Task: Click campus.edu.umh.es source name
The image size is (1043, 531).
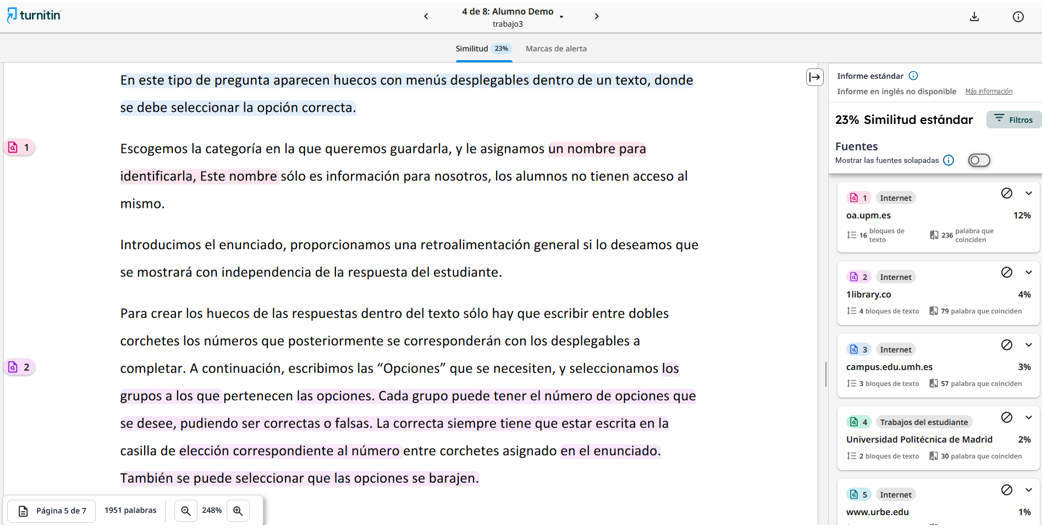Action: [889, 367]
